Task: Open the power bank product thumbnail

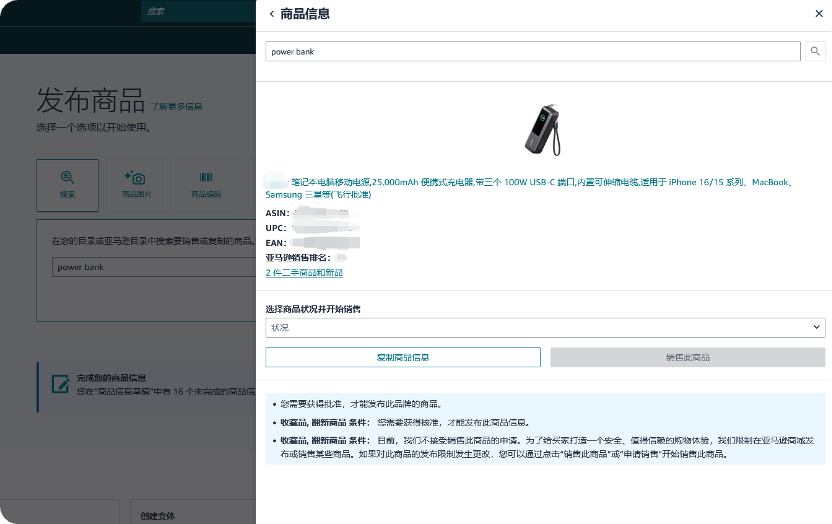Action: [x=545, y=129]
